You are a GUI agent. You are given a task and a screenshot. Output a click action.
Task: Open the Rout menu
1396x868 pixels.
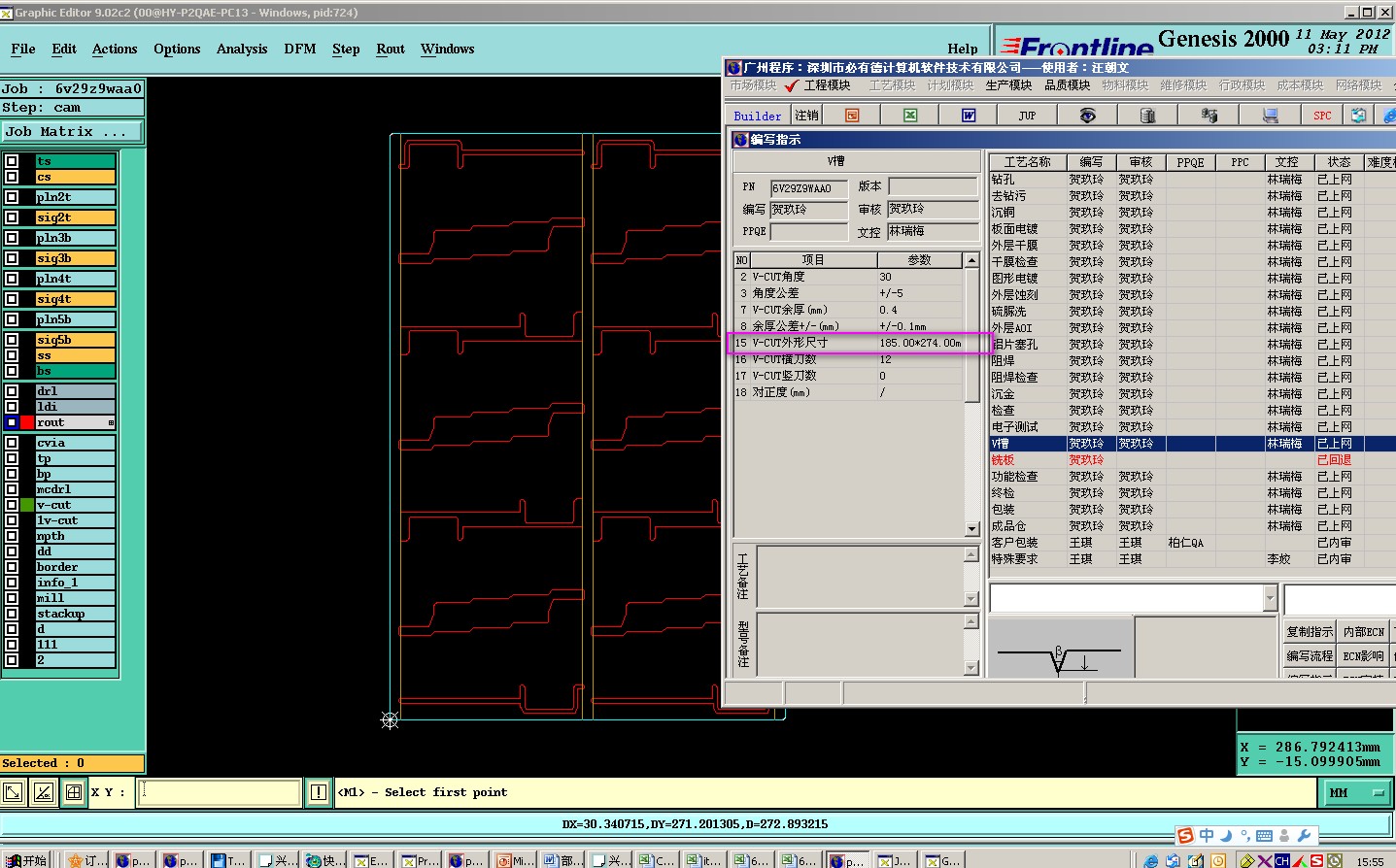click(x=390, y=49)
